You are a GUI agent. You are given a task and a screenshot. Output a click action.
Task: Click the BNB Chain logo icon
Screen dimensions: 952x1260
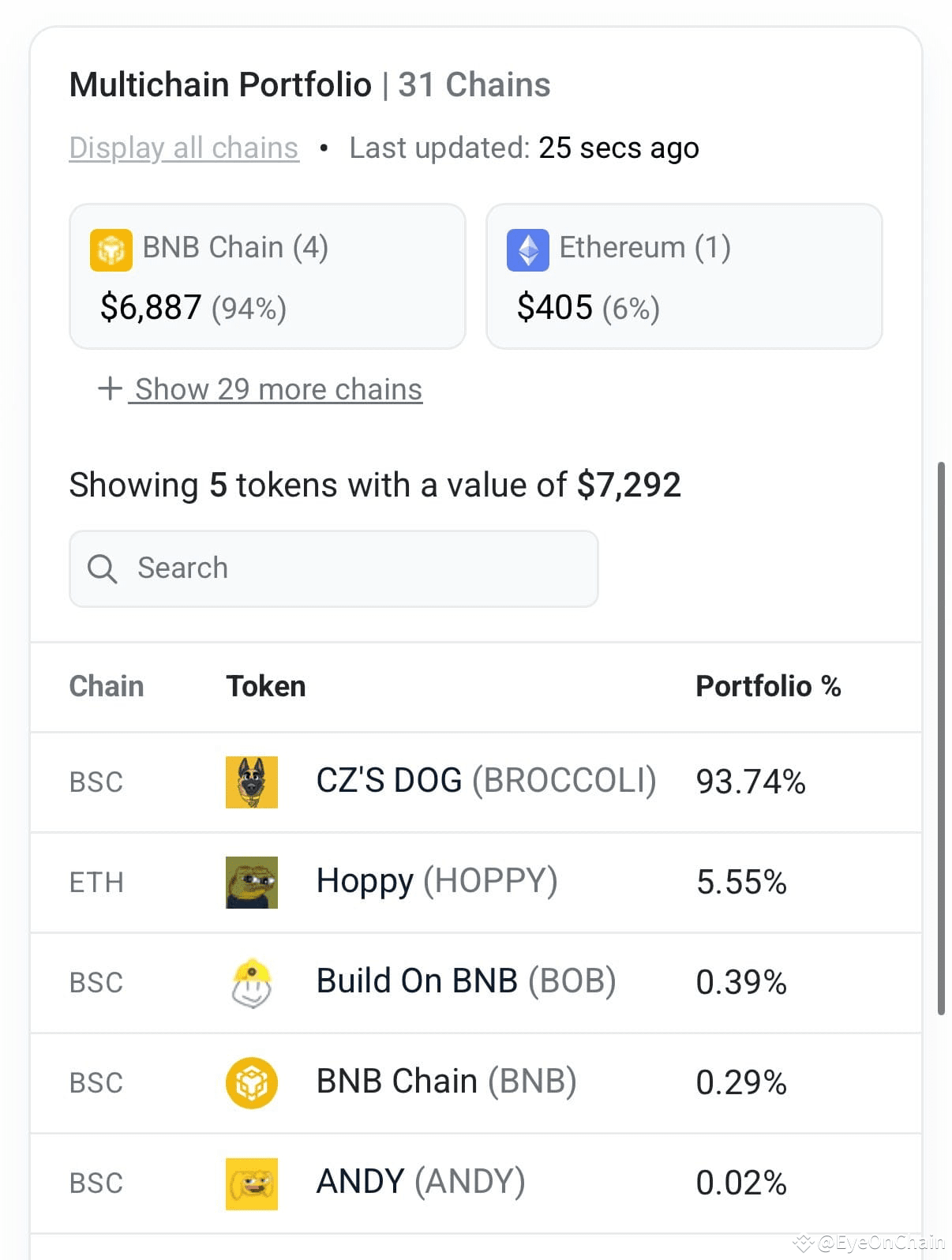pos(111,249)
